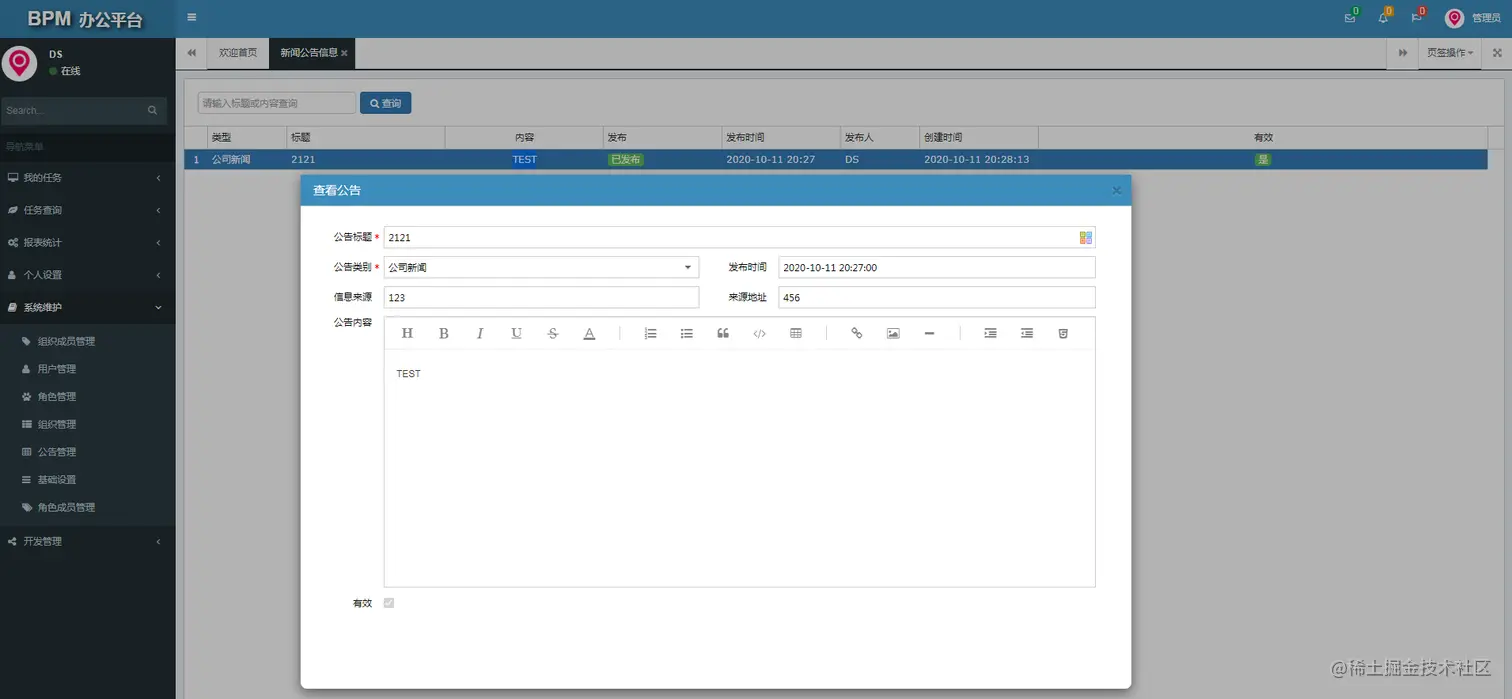Open the bell notifications icon

coord(1384,18)
